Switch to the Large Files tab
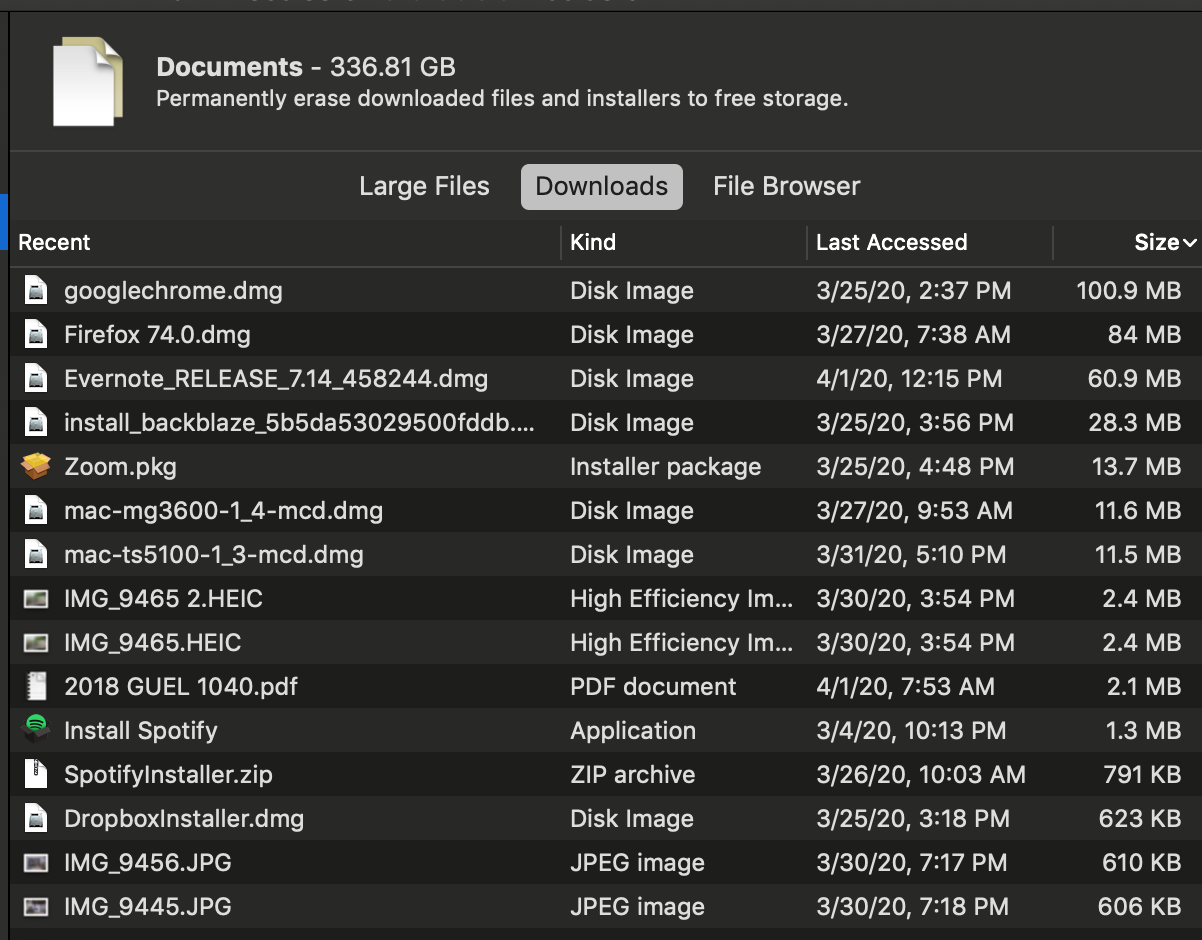The height and width of the screenshot is (940, 1202). pos(424,187)
